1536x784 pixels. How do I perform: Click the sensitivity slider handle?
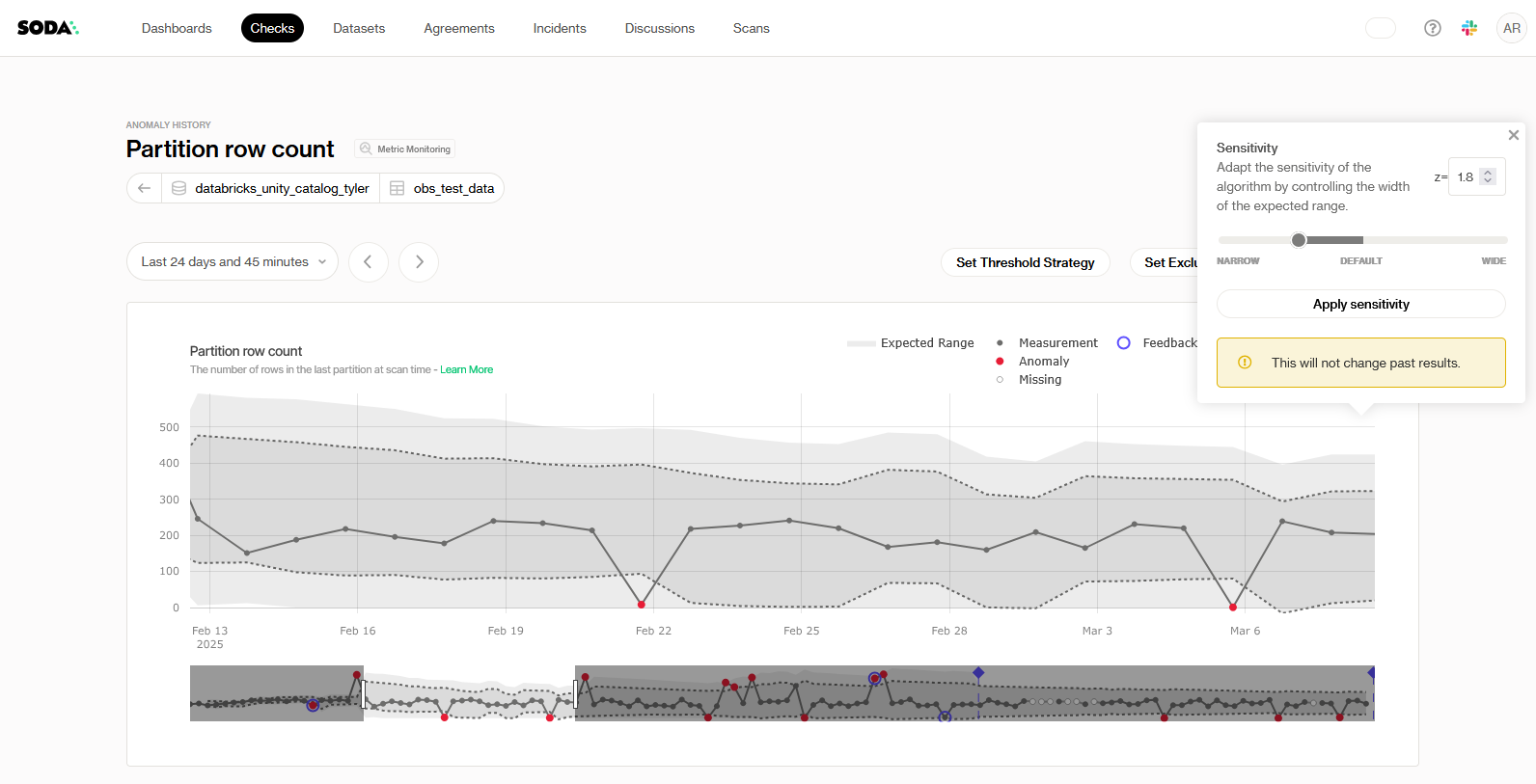(x=1299, y=240)
